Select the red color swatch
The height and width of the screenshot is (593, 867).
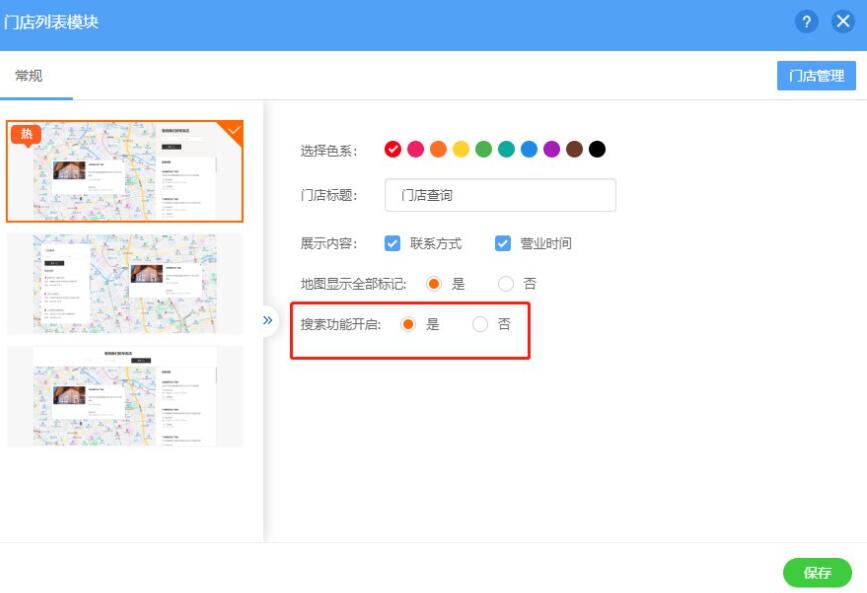[393, 150]
